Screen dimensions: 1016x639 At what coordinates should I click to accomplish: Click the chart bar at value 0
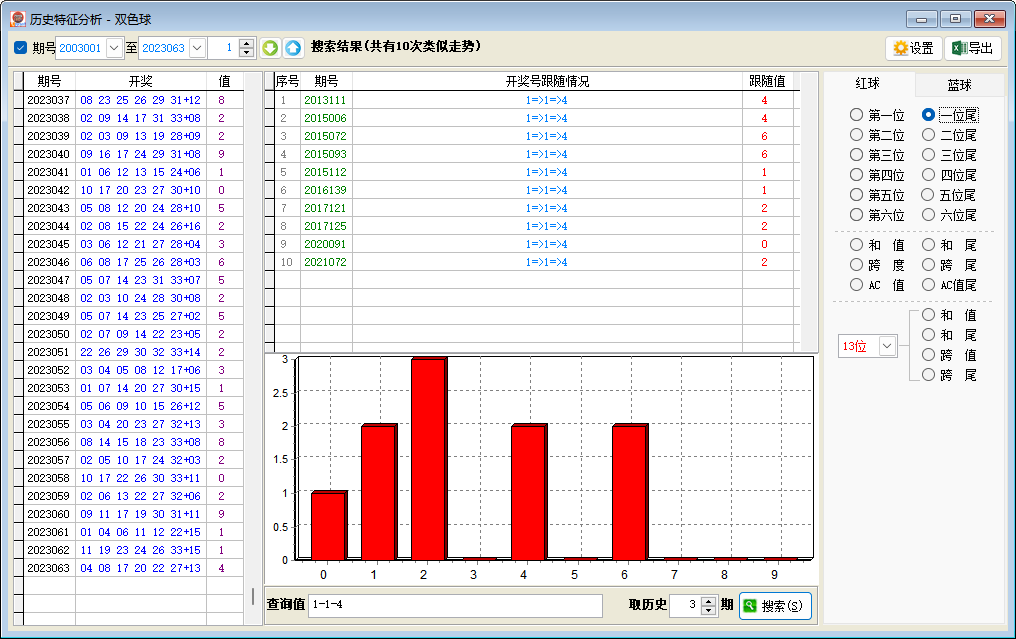coord(329,526)
